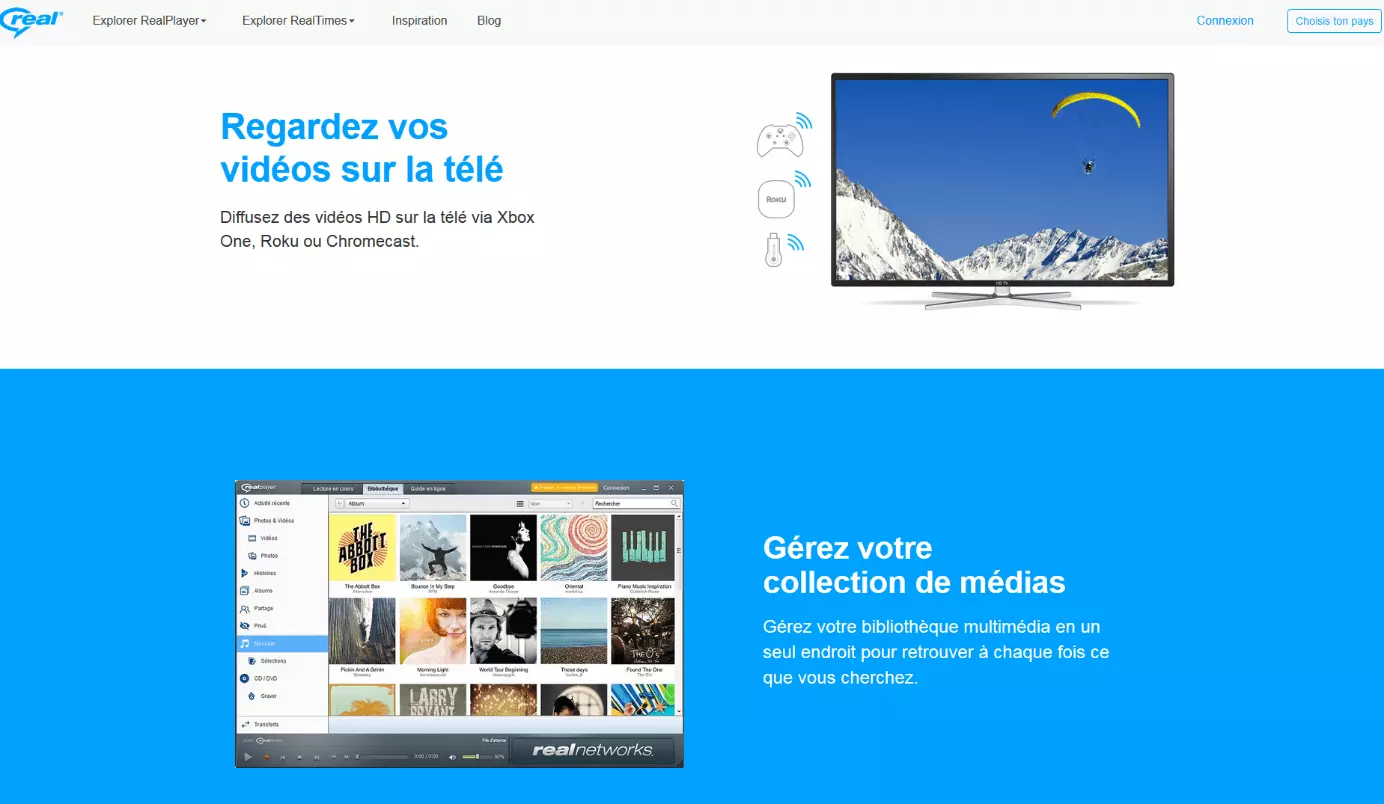This screenshot has width=1384, height=804.
Task: Click the list view icon beside Nom
Action: pos(520,504)
